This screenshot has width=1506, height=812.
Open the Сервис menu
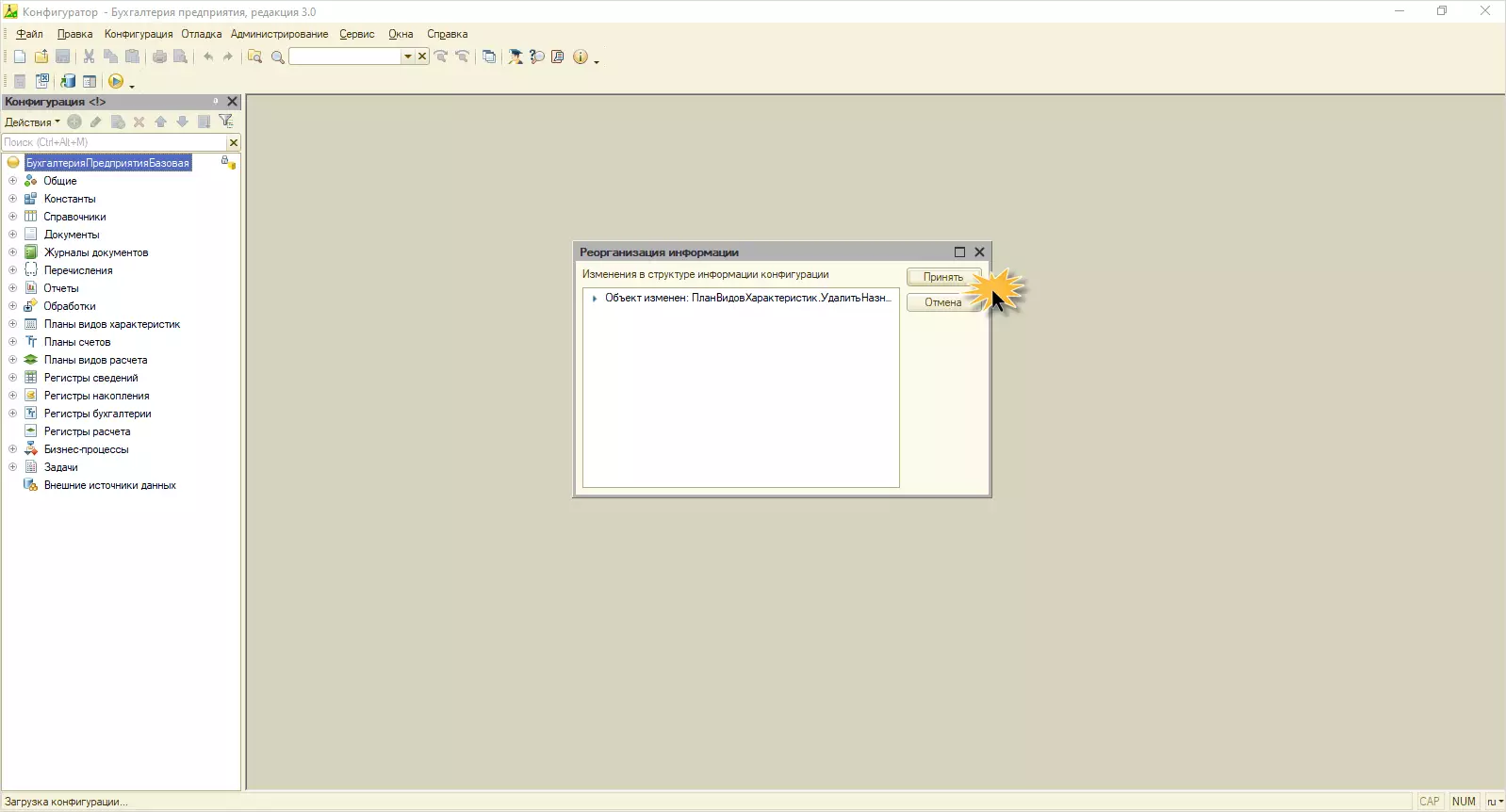pos(357,34)
